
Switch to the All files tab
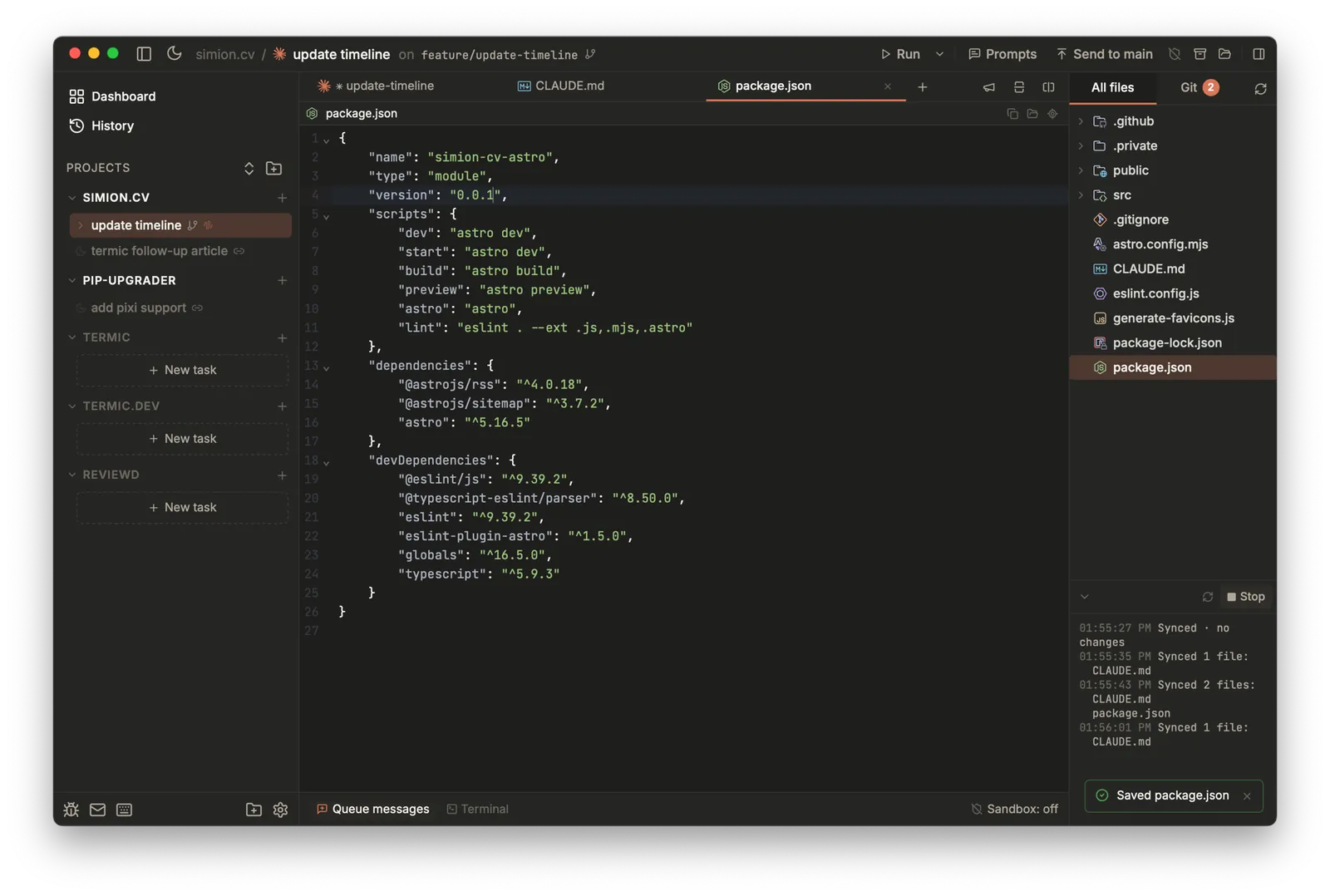coord(1112,87)
